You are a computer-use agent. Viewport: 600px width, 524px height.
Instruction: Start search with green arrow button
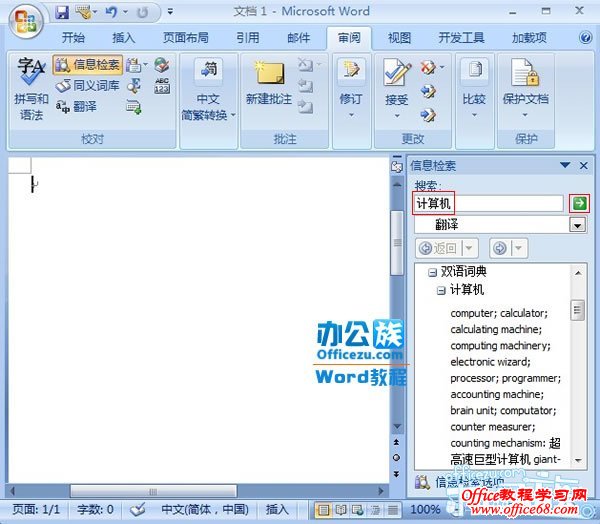579,203
